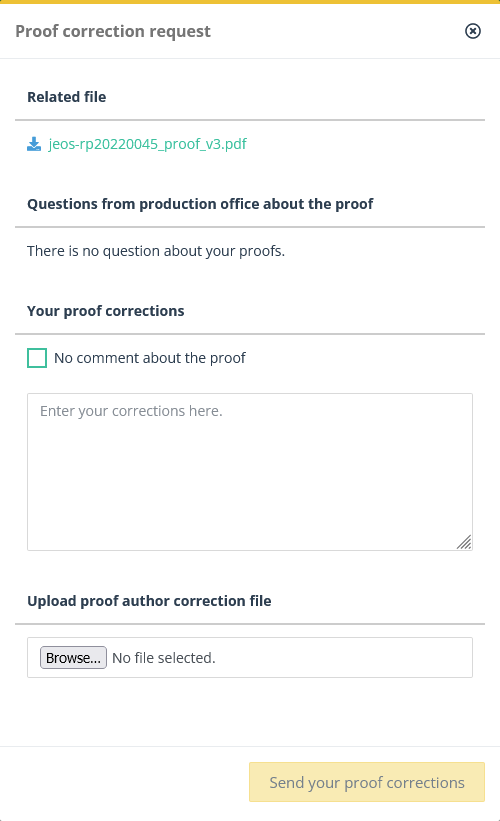Screen dimensions: 500x821
Task: Select Upload proof author correction file heading
Action: (149, 601)
